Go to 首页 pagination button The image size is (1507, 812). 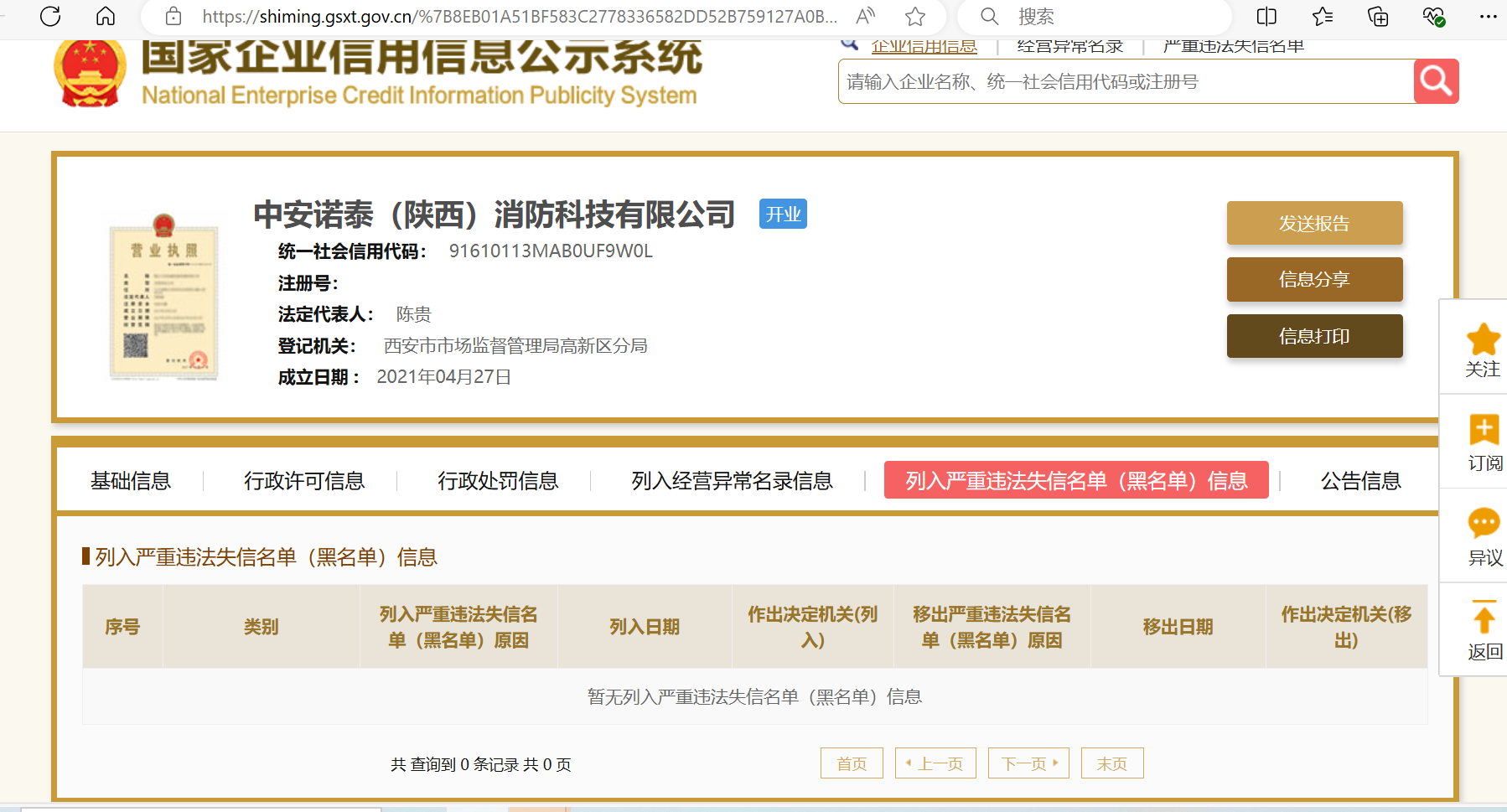pos(852,763)
